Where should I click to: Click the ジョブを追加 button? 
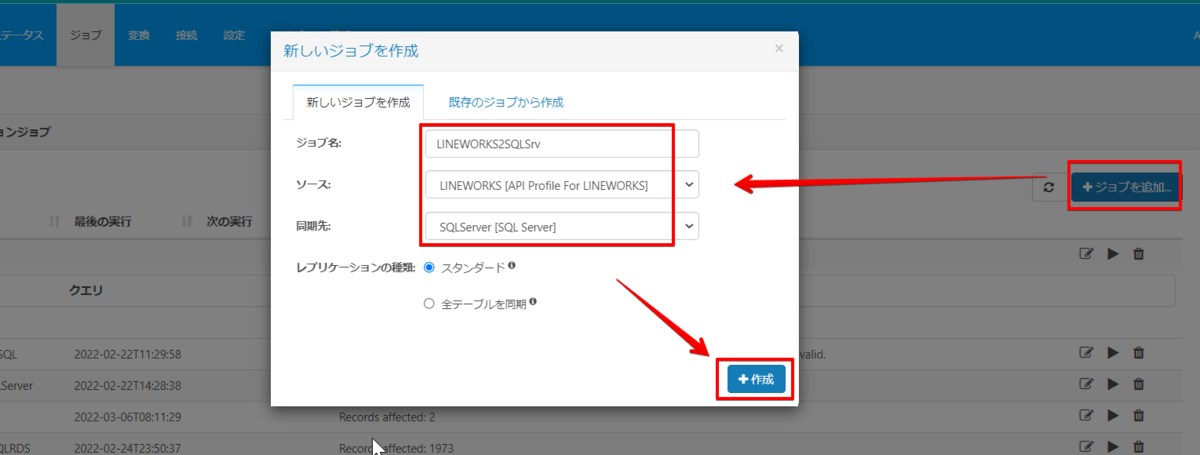[x=1125, y=187]
